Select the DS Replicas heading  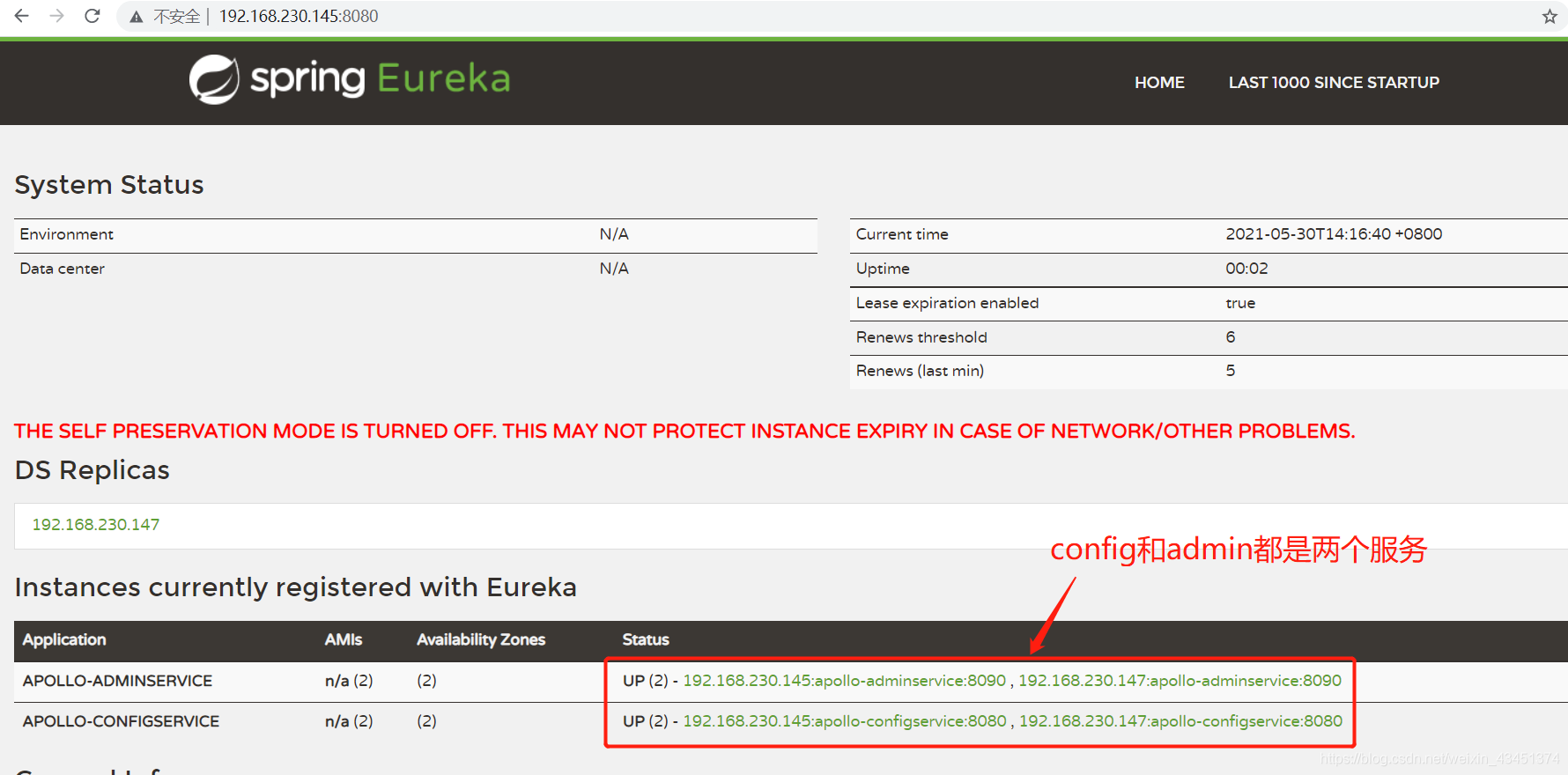tap(92, 470)
